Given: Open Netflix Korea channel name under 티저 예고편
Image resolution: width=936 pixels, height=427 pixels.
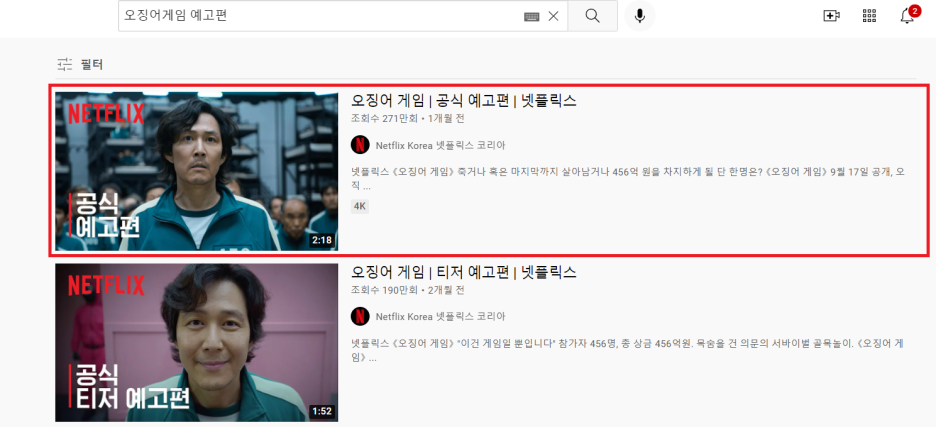Looking at the screenshot, I should (441, 317).
